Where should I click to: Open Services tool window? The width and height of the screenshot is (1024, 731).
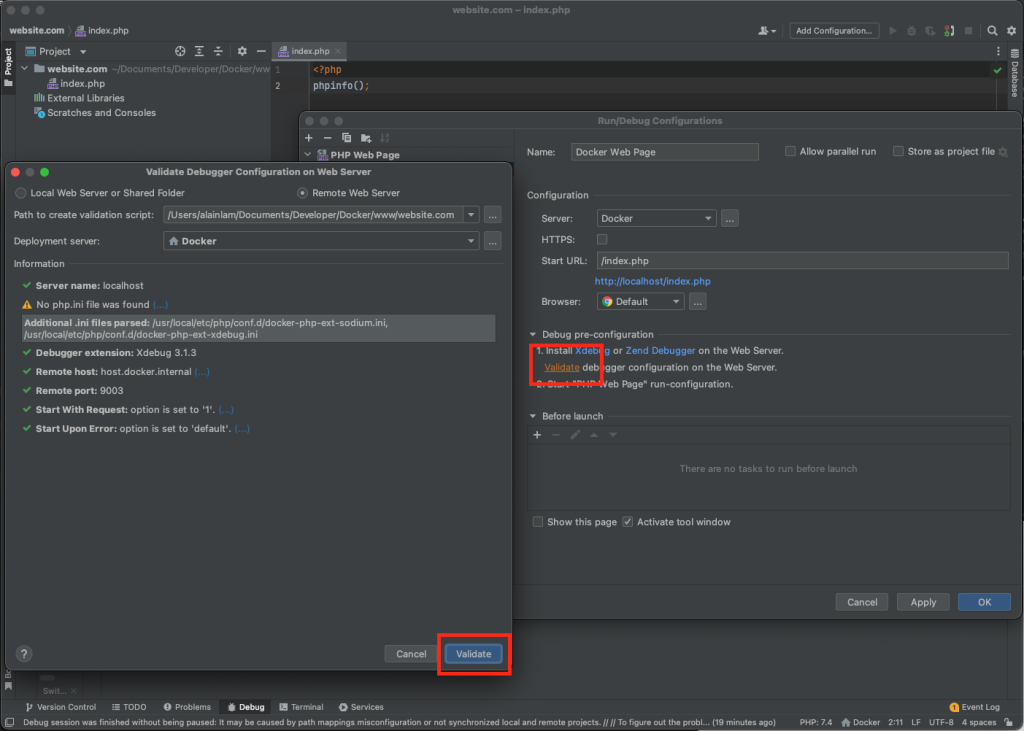click(x=361, y=707)
